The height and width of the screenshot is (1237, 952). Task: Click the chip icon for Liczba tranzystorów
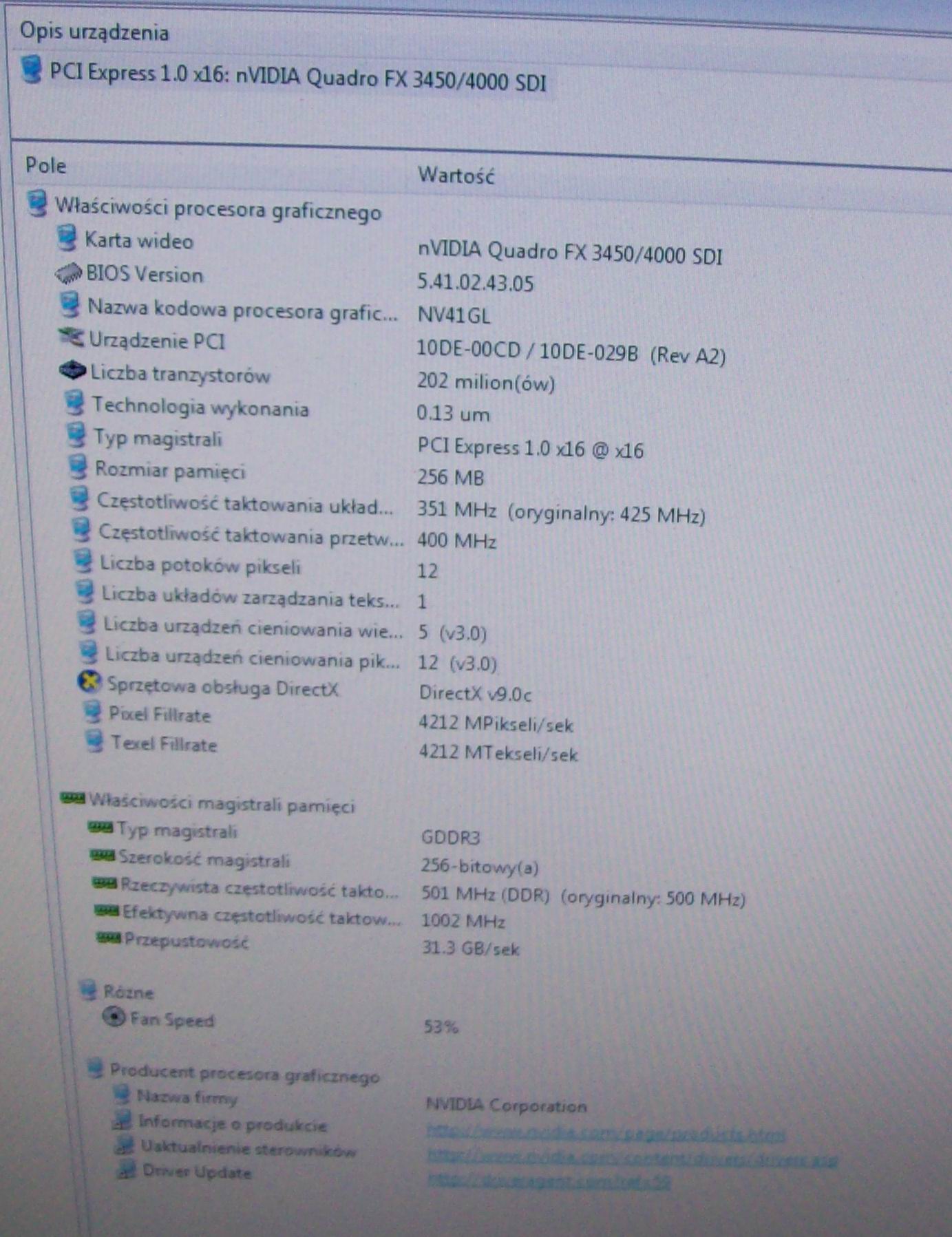pyautogui.click(x=73, y=372)
